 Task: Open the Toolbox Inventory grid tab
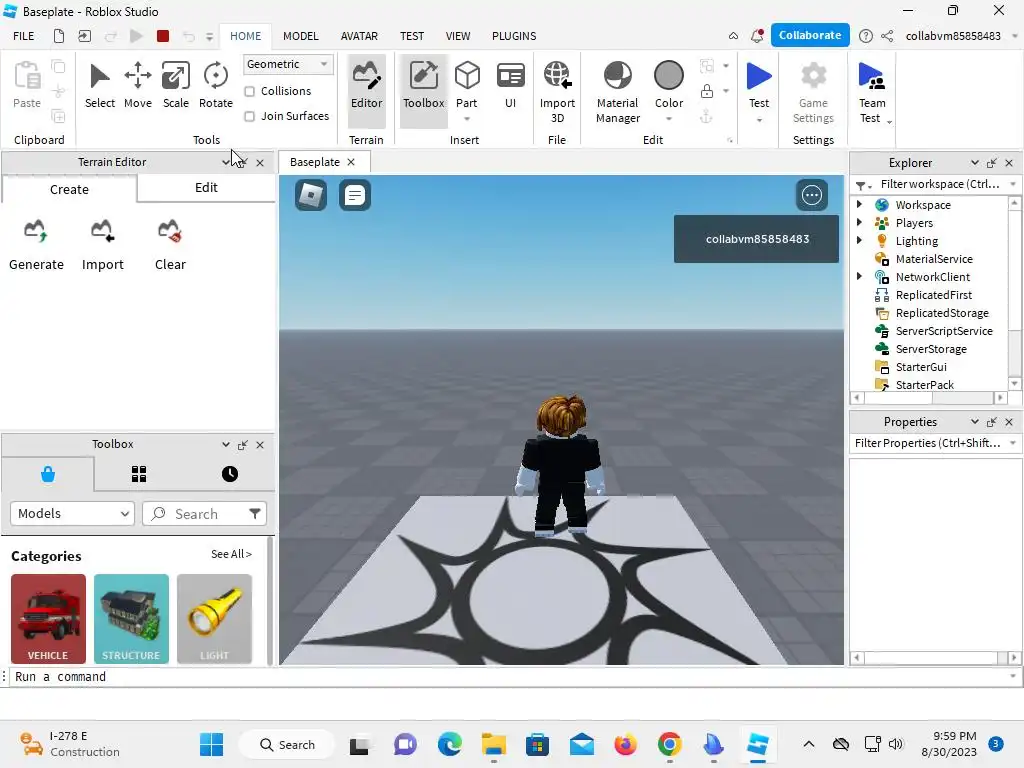[x=138, y=474]
